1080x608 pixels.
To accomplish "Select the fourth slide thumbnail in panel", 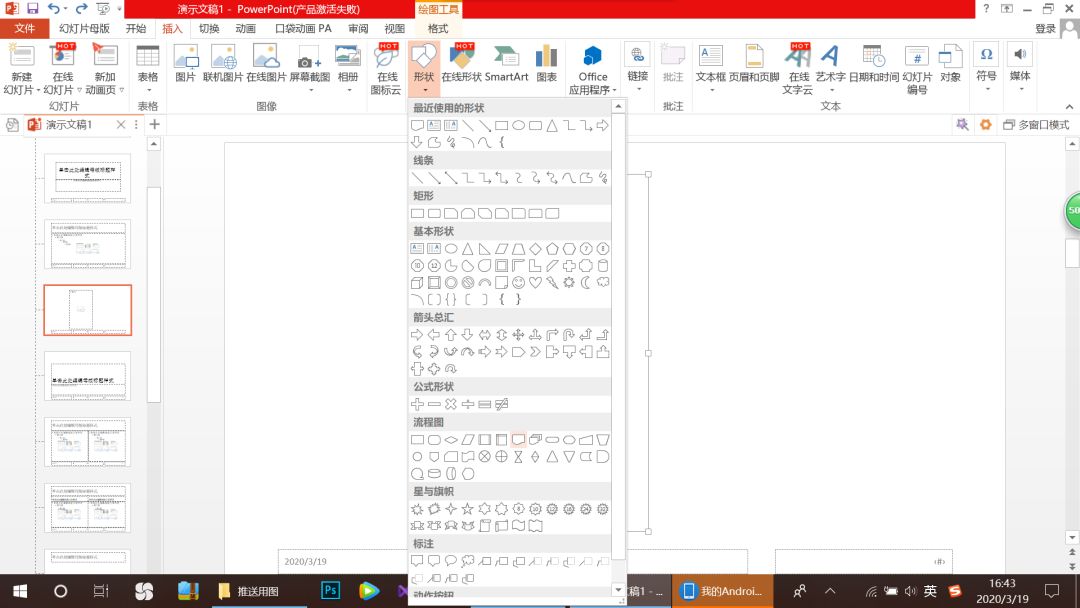I will point(88,375).
